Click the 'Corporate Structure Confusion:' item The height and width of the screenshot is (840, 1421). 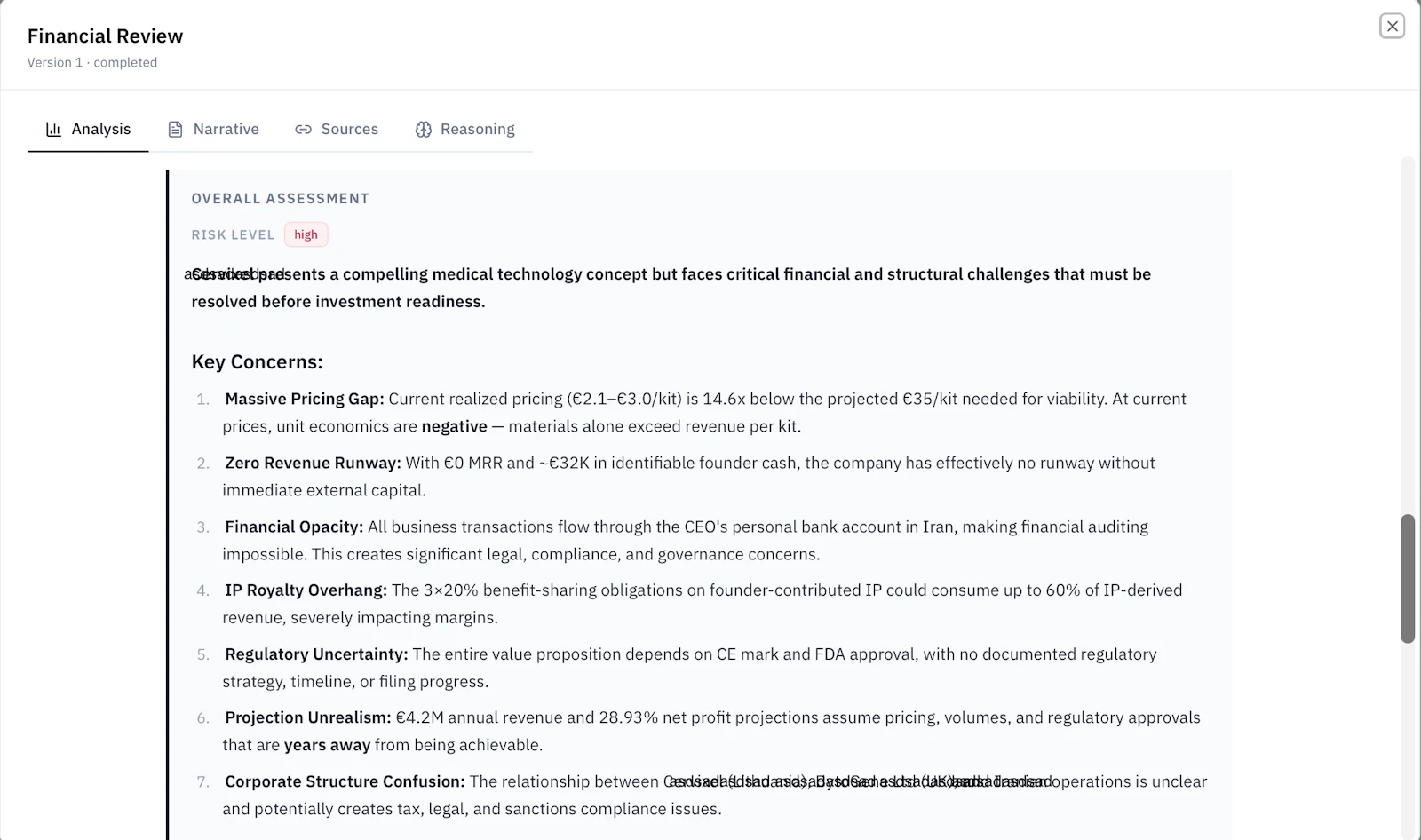point(345,781)
